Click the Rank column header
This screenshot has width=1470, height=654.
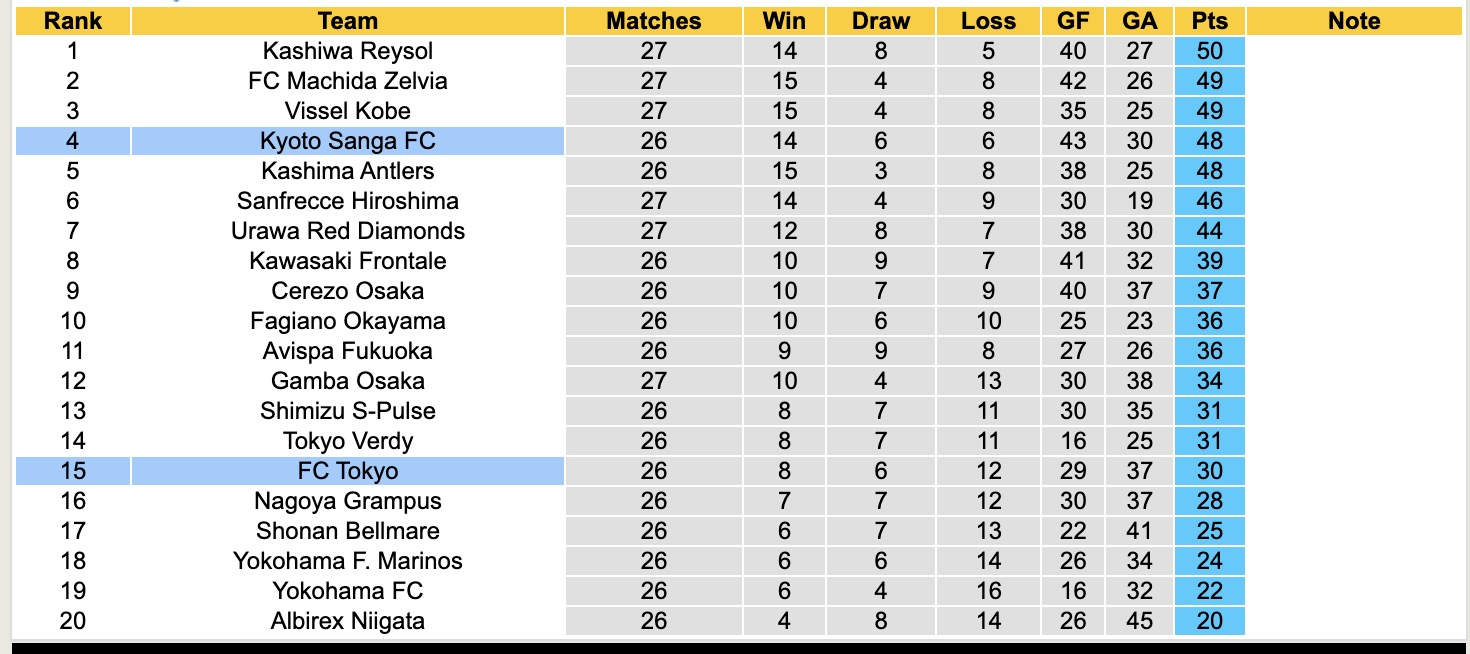coord(72,21)
